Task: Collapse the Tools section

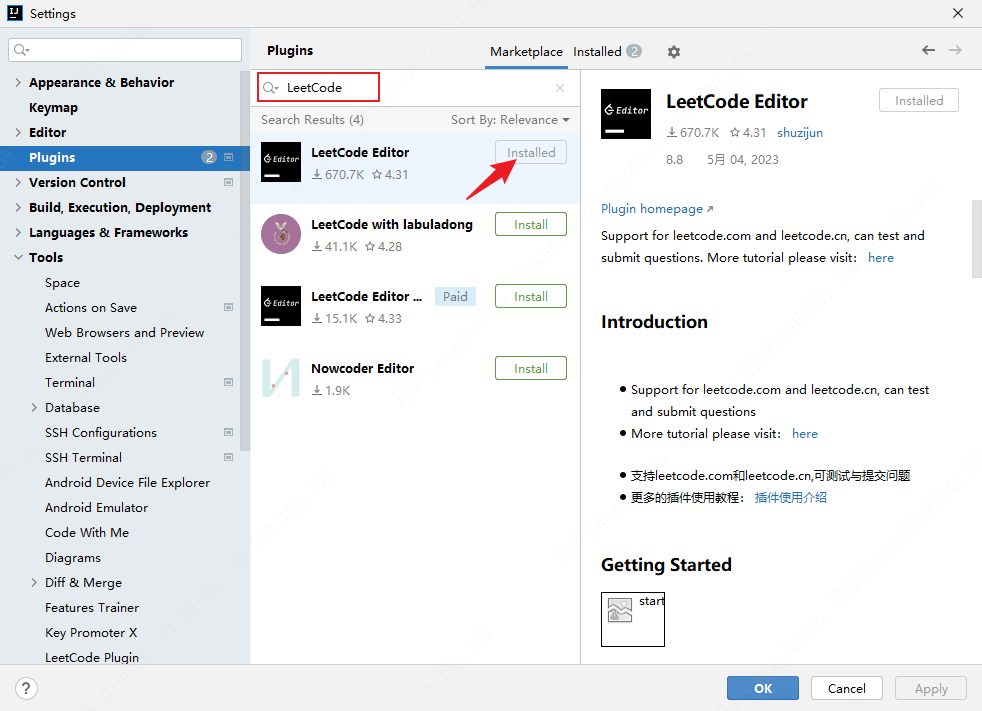Action: [x=18, y=257]
